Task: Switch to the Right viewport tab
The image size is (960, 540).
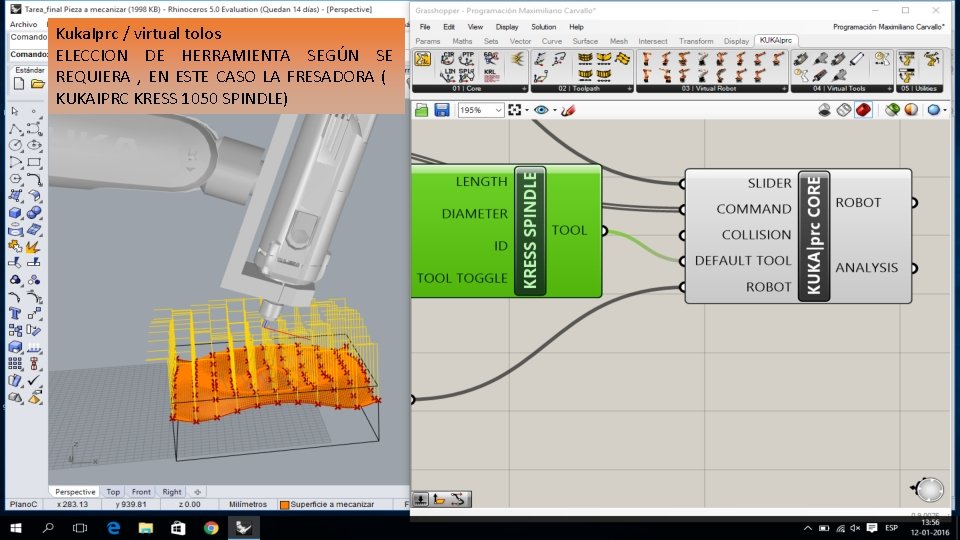Action: (x=171, y=492)
